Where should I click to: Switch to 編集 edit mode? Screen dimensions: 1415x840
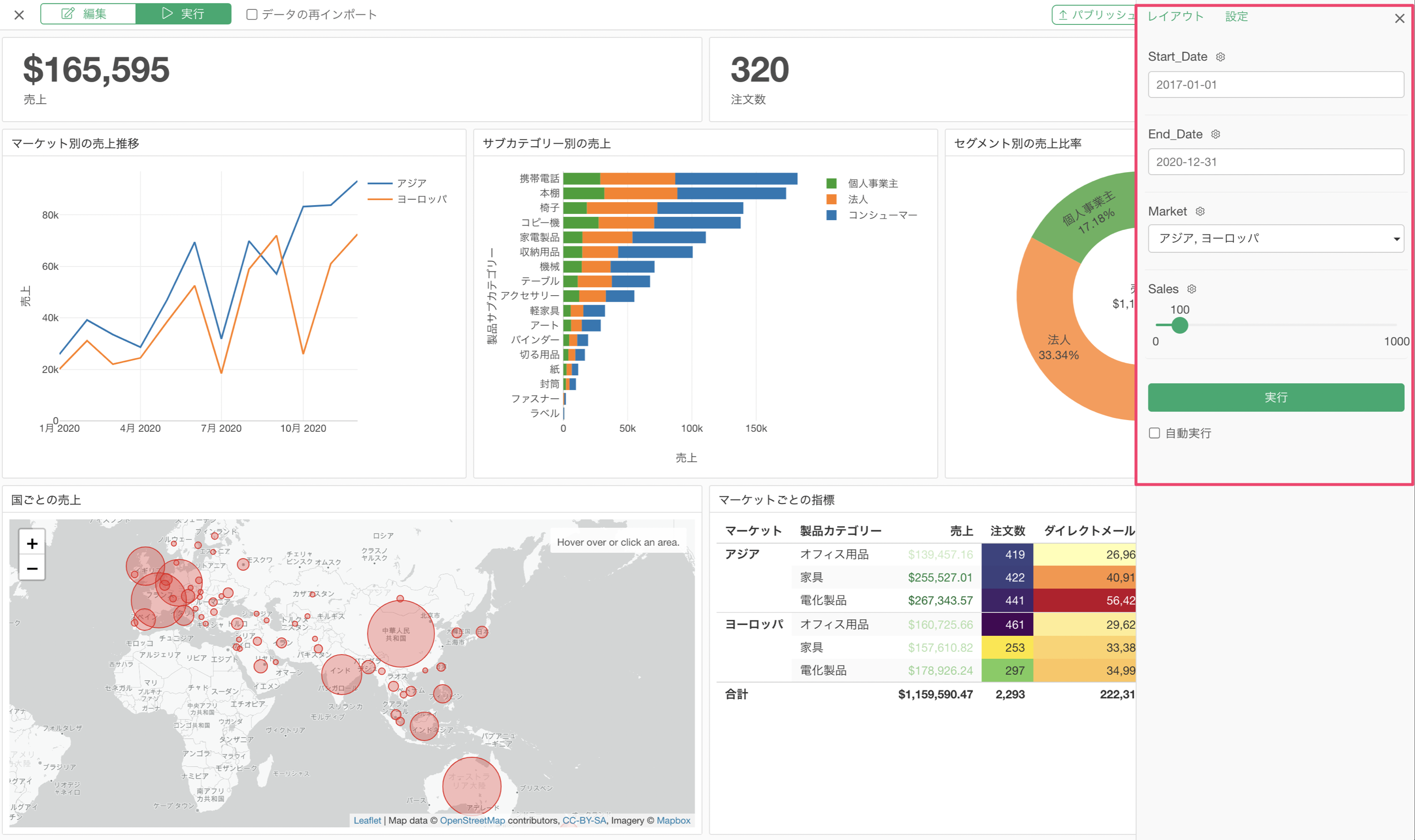coord(88,14)
